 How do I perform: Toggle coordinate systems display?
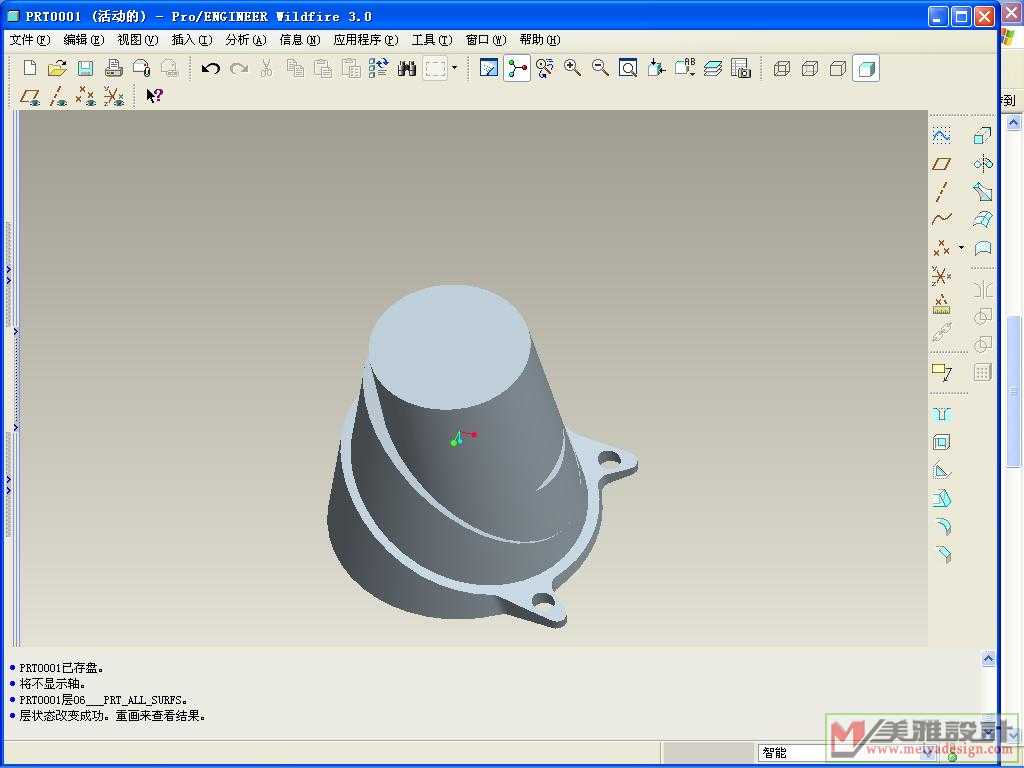(x=114, y=97)
